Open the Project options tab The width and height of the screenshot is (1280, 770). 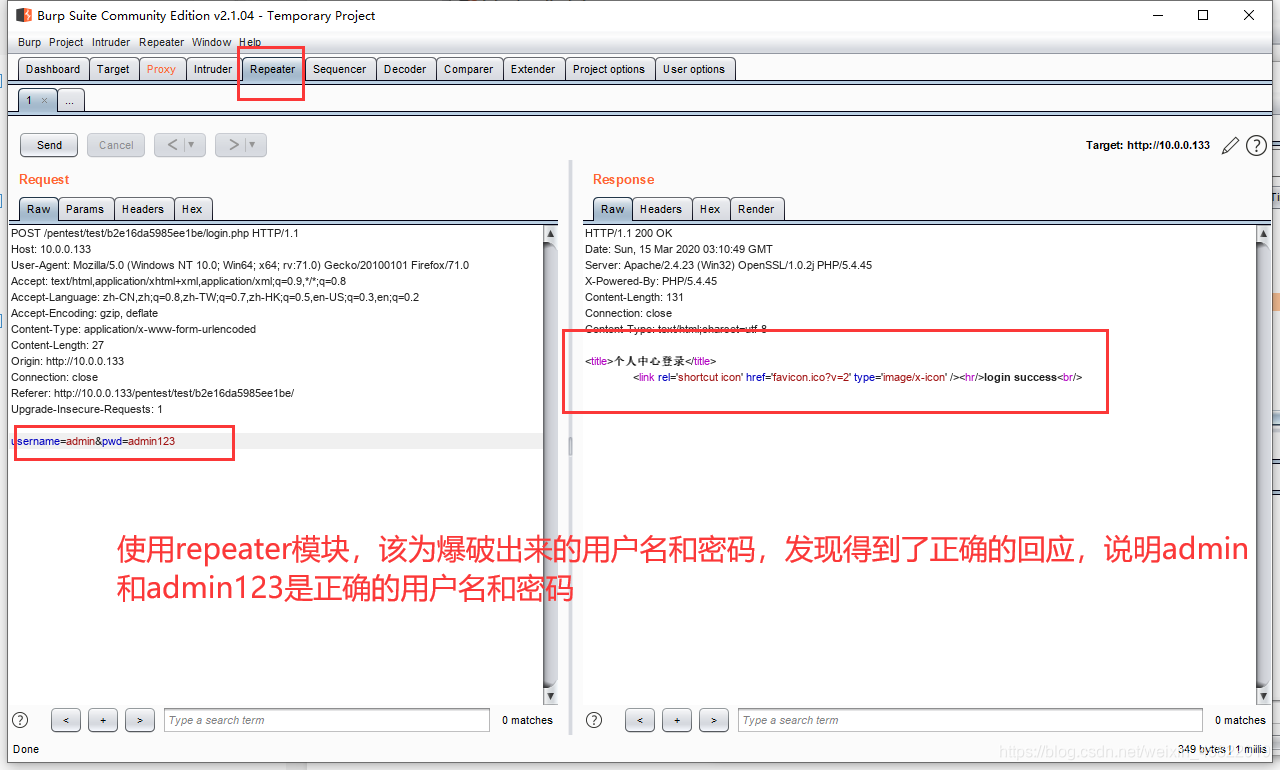pyautogui.click(x=609, y=69)
